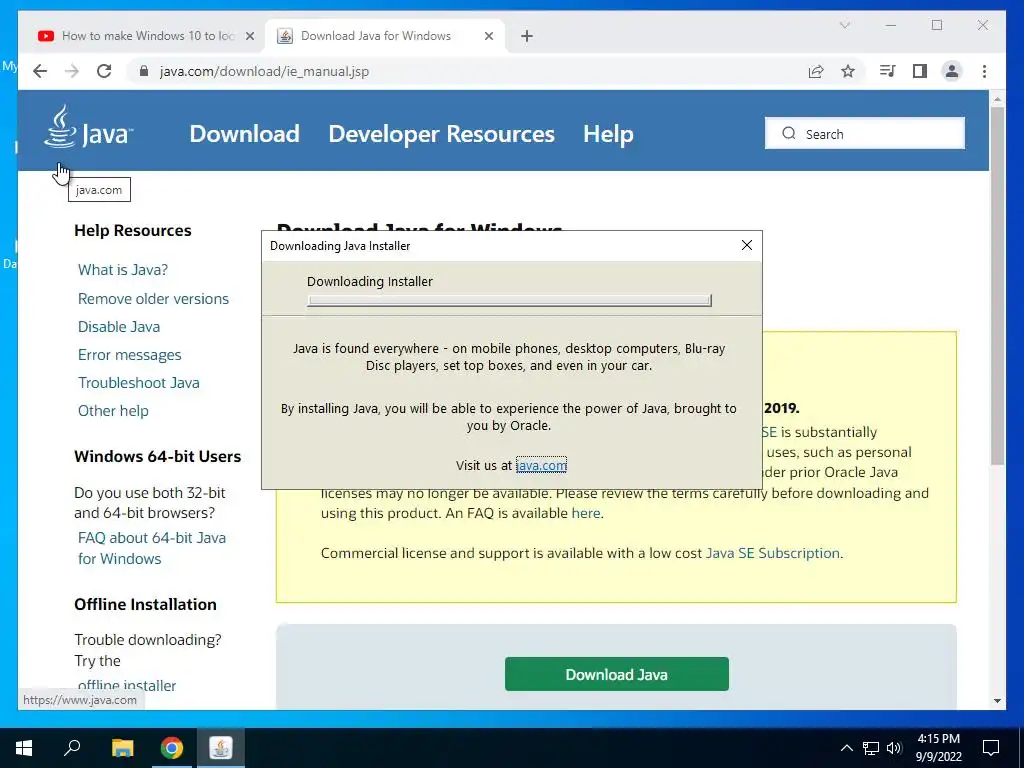
Task: Click the Downloading Installer progress bar
Action: coord(509,300)
